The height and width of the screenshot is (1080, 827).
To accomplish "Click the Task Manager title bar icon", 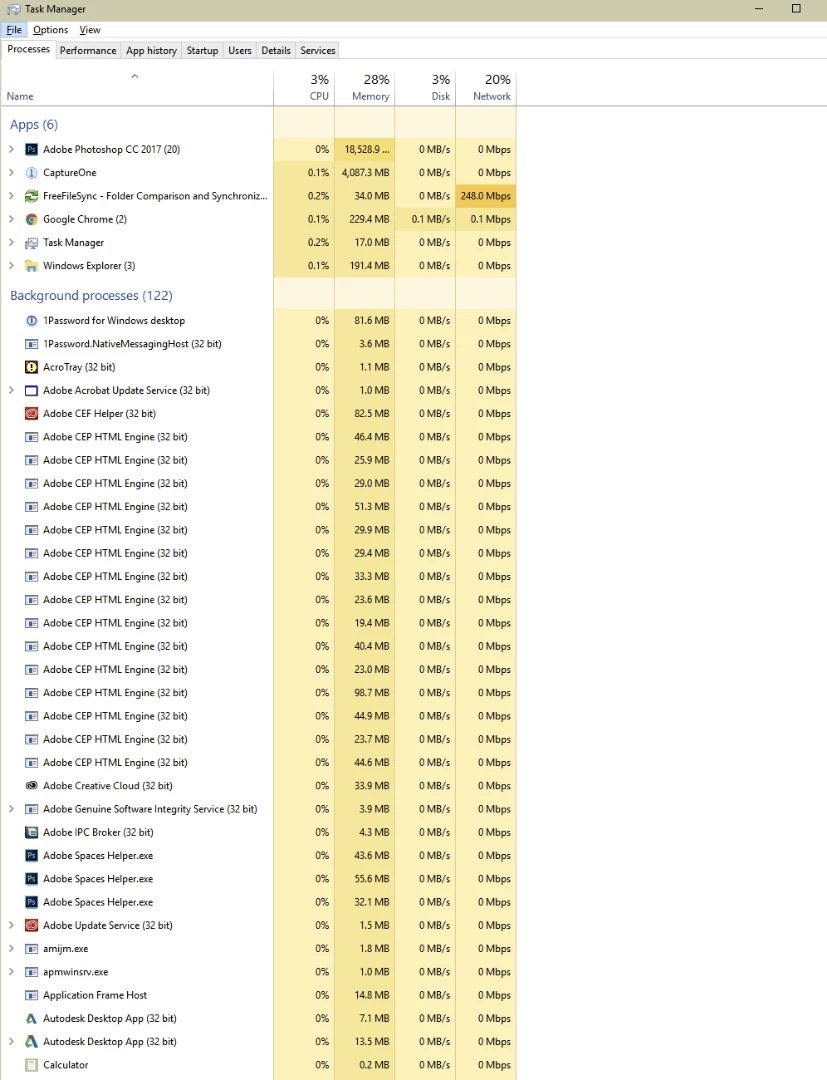I will tap(14, 10).
